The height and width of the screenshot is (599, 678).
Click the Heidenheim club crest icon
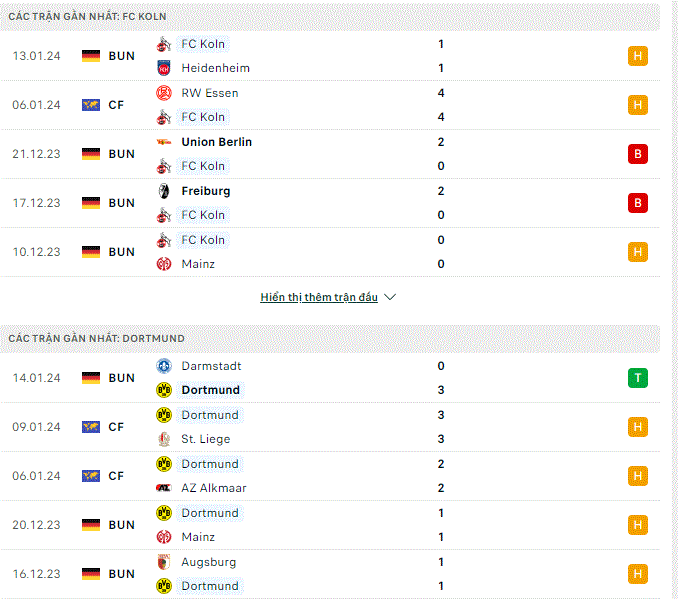pos(164,68)
